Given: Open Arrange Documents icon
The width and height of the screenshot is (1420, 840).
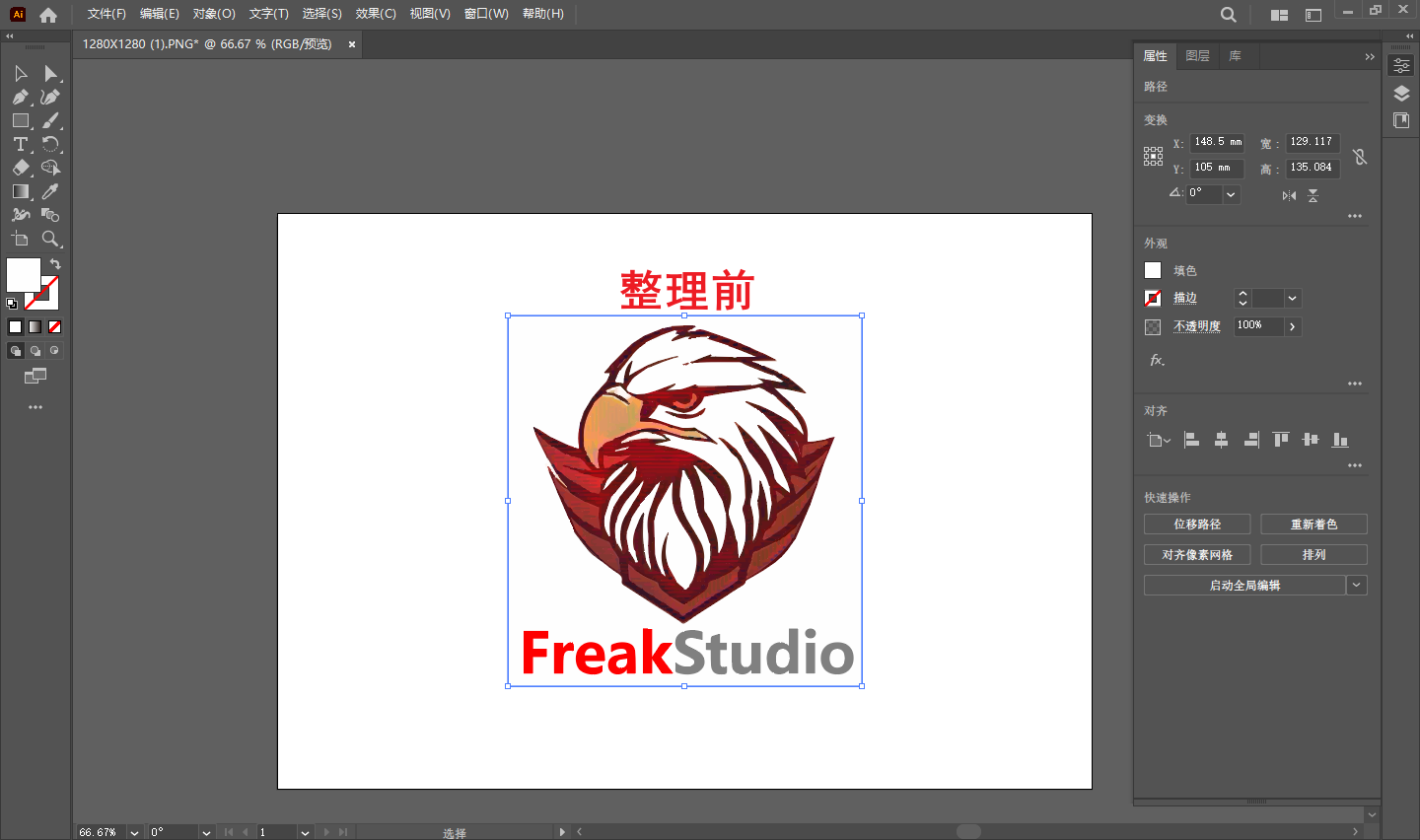Looking at the screenshot, I should [x=1279, y=15].
